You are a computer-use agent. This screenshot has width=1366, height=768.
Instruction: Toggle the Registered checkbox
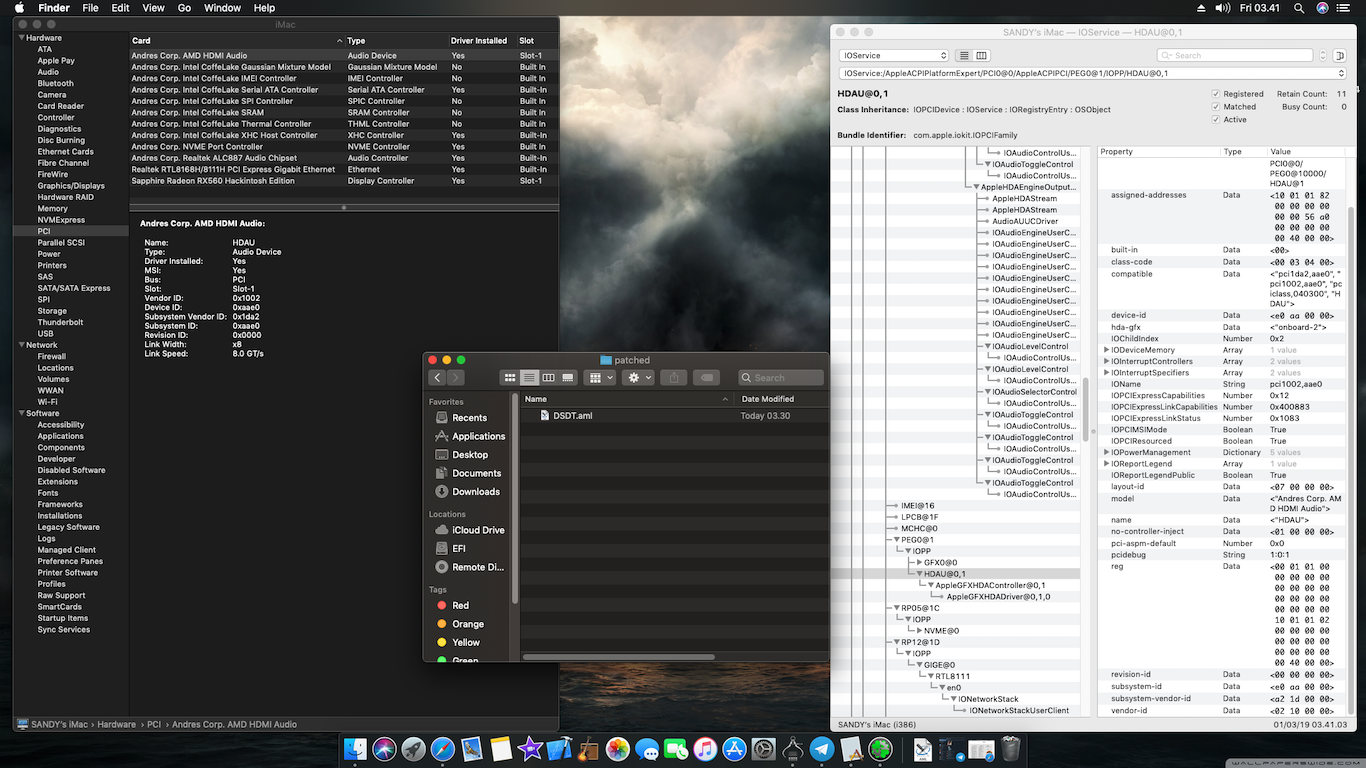coord(1216,94)
